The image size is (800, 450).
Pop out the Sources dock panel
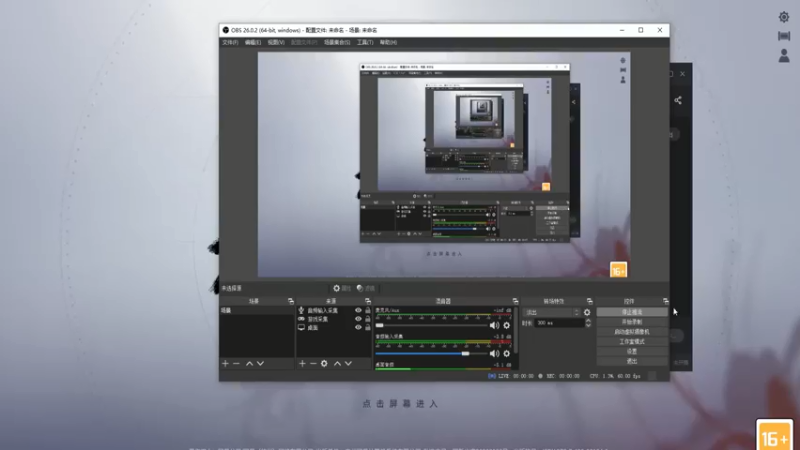pyautogui.click(x=368, y=301)
